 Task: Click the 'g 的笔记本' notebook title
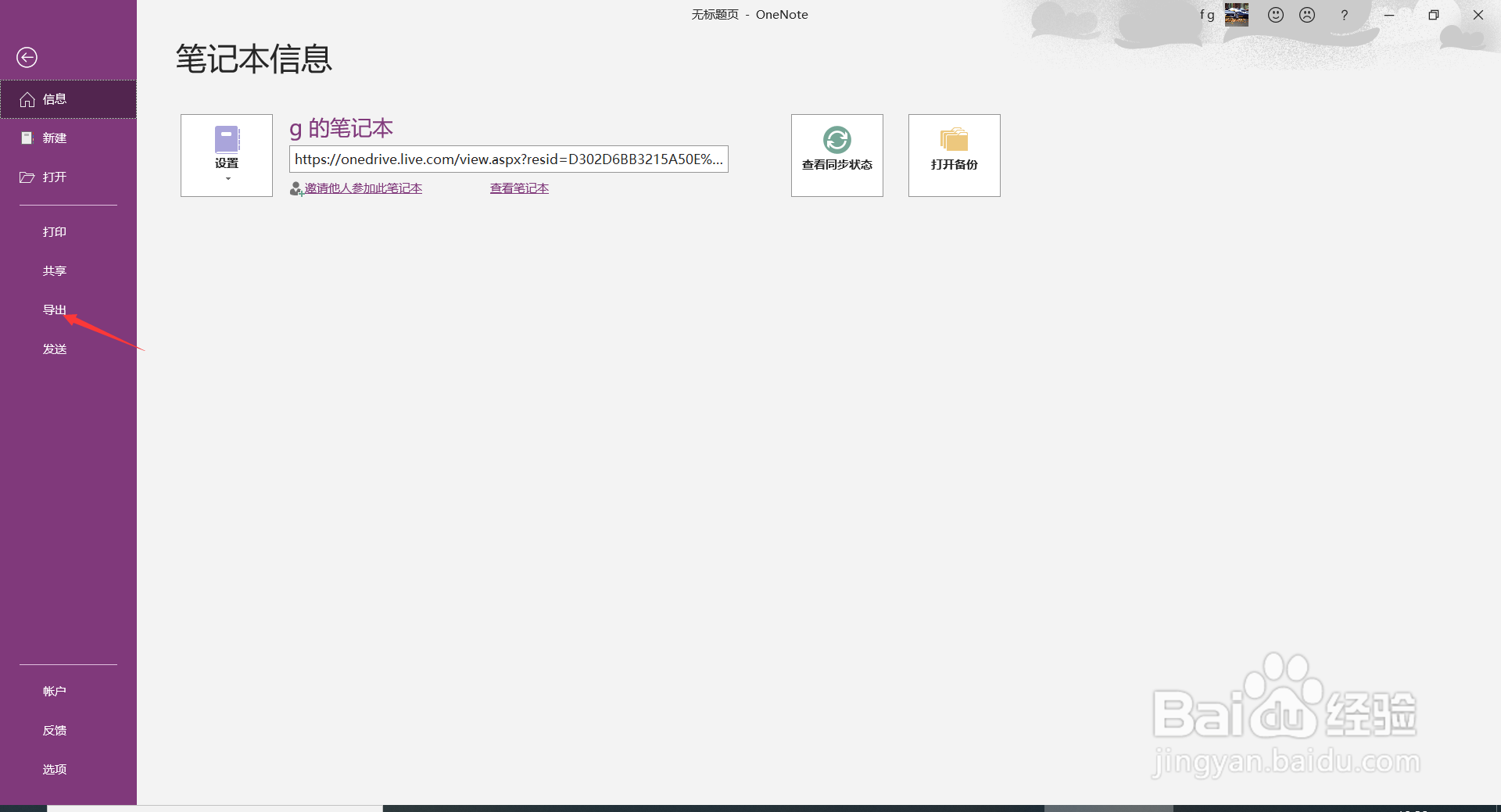click(341, 128)
